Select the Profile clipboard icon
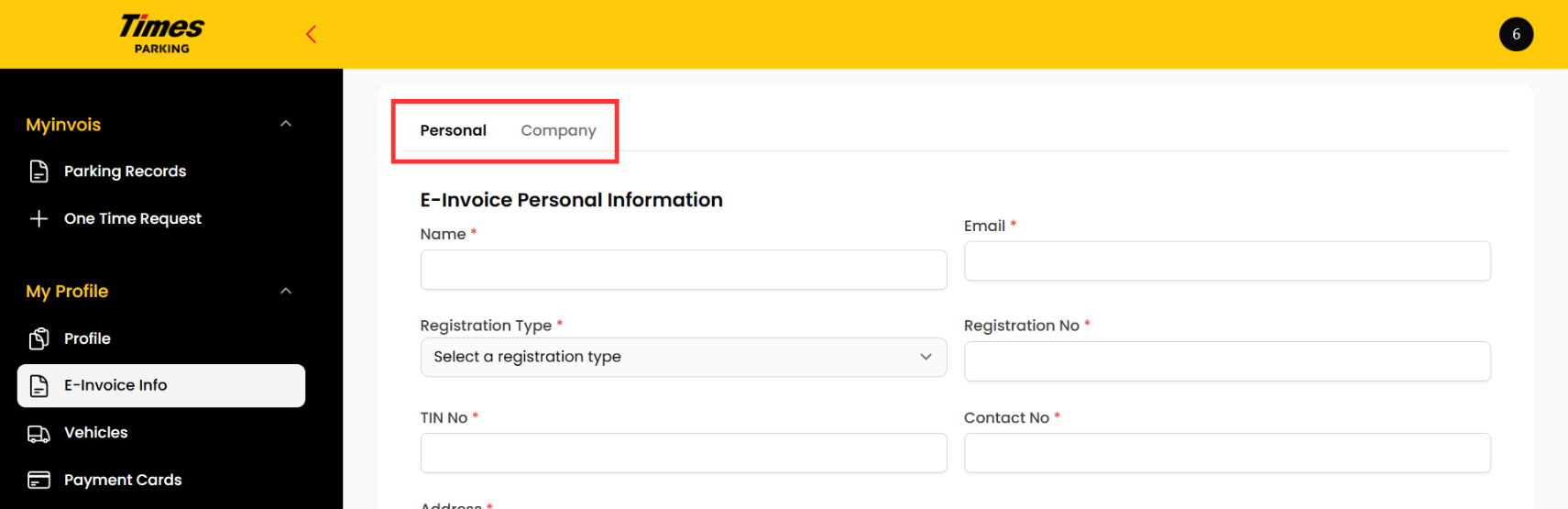1568x509 pixels. (38, 338)
